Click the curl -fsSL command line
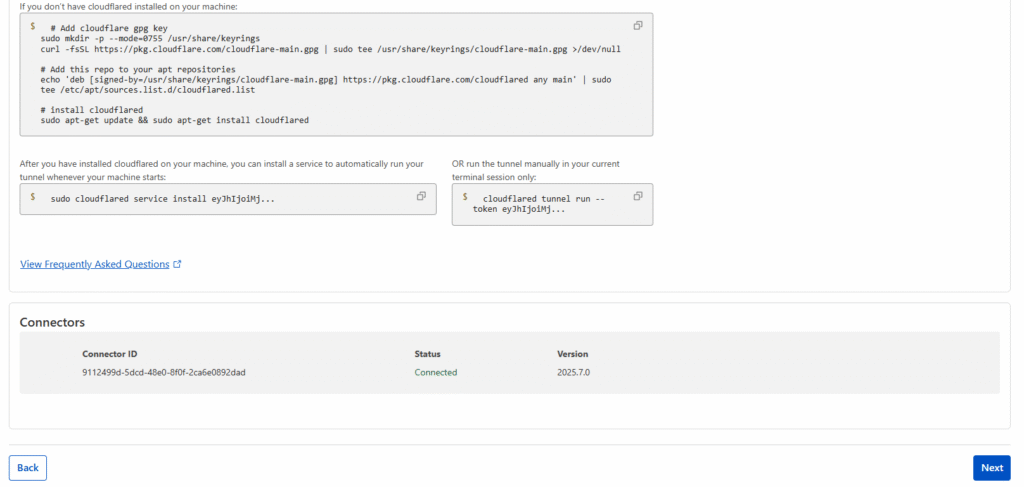Viewport: 1024px width, 487px height. 330,49
